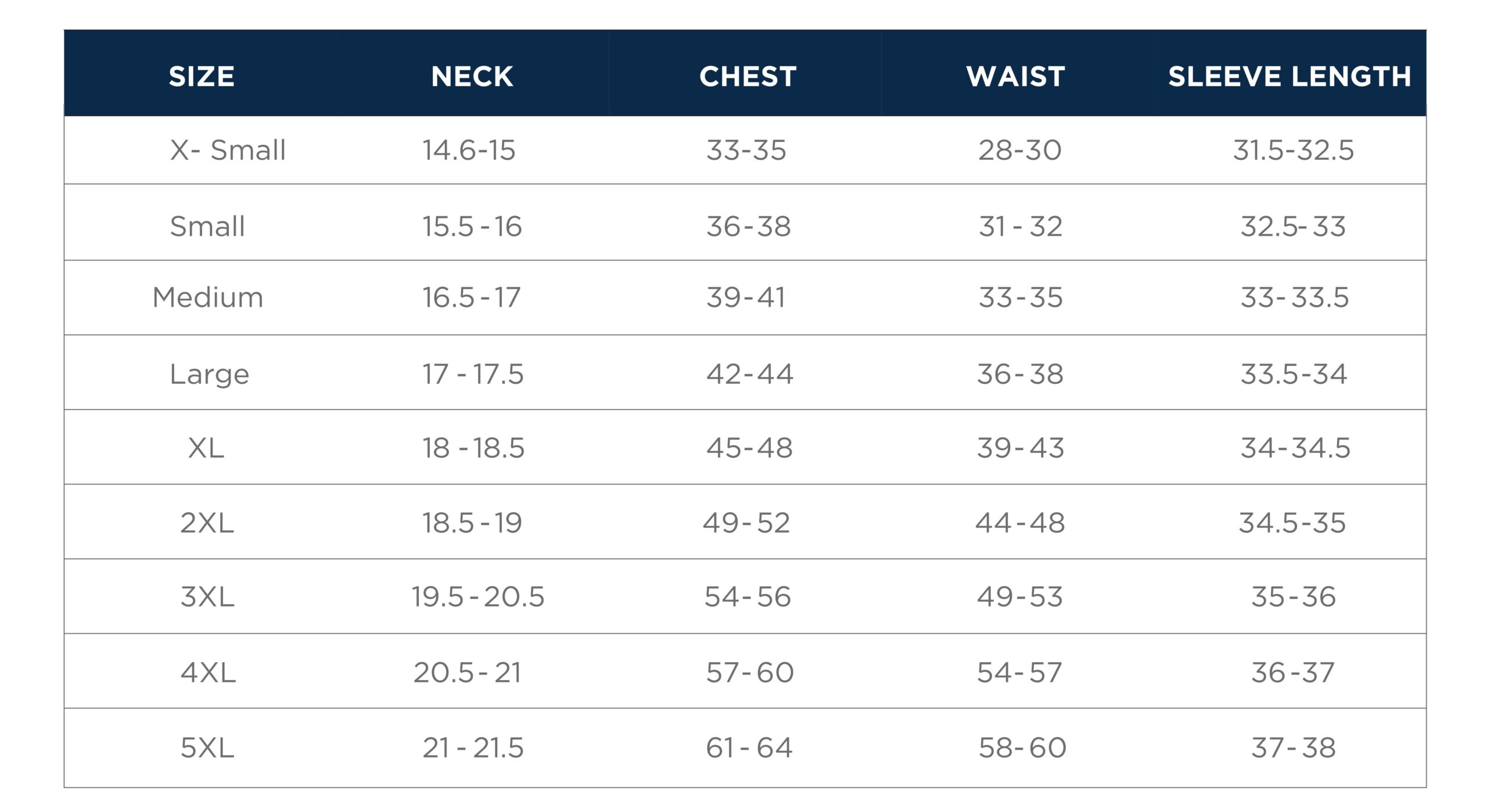Click the WAIST column header
1487x812 pixels.
1016,77
